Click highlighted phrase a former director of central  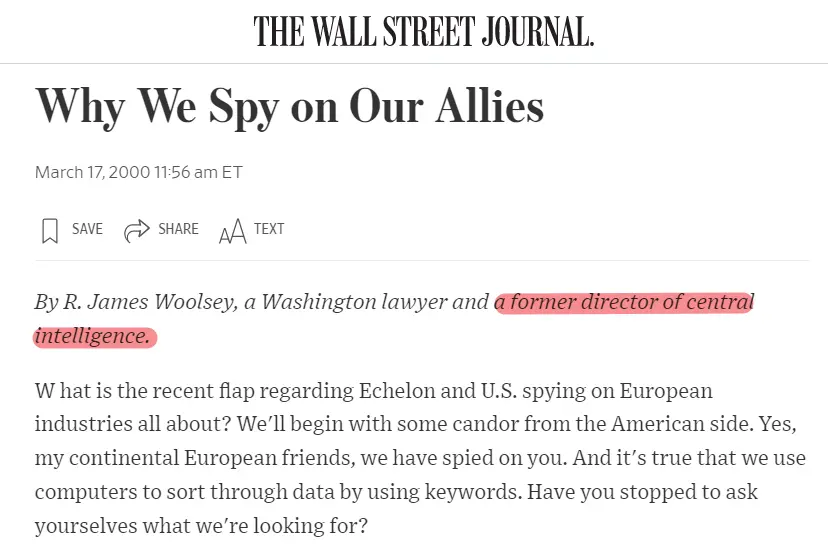[x=624, y=302]
